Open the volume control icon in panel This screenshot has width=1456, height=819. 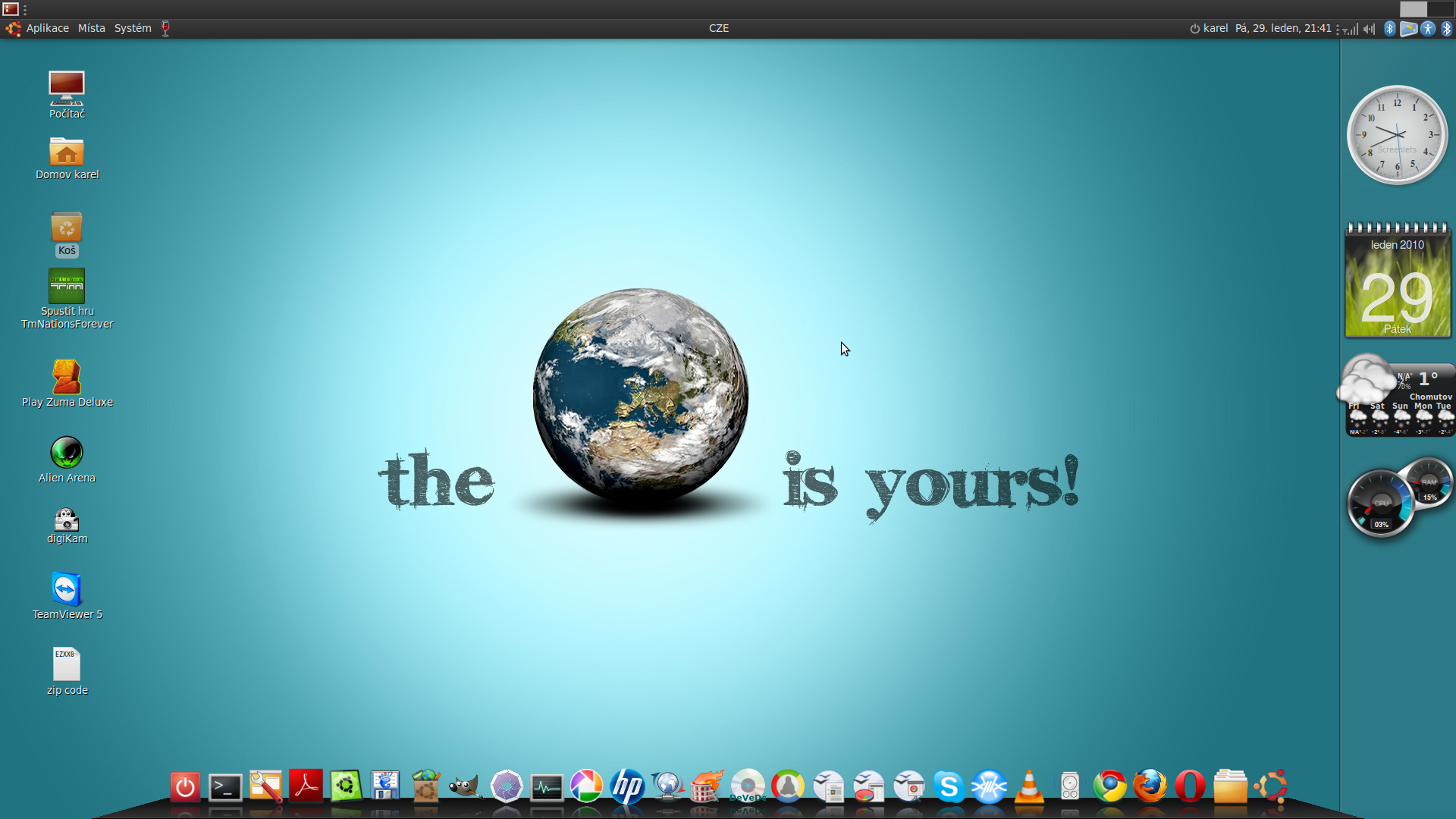point(1369,29)
